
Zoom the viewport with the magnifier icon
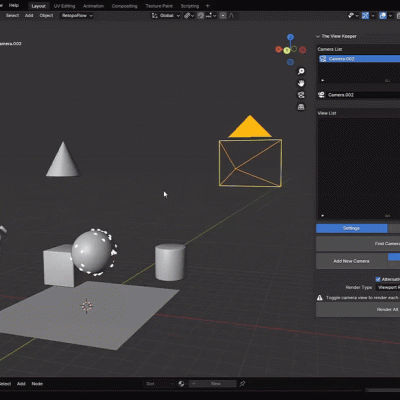301,71
